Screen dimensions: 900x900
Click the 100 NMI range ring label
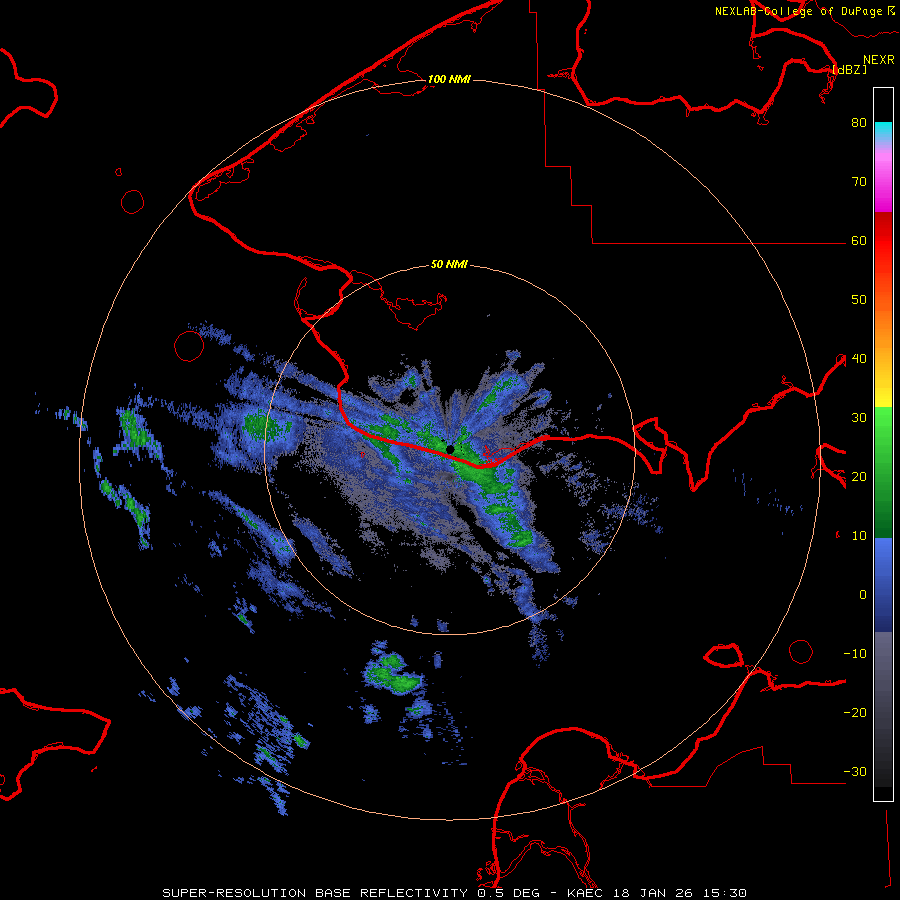pos(449,79)
